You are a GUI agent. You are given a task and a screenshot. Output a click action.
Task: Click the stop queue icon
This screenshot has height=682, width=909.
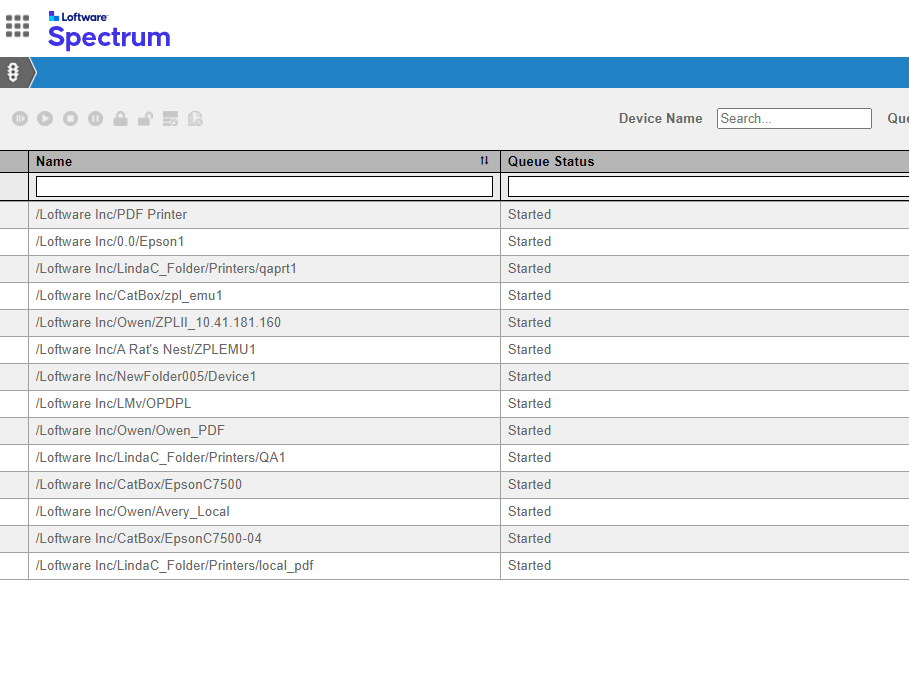pos(71,119)
